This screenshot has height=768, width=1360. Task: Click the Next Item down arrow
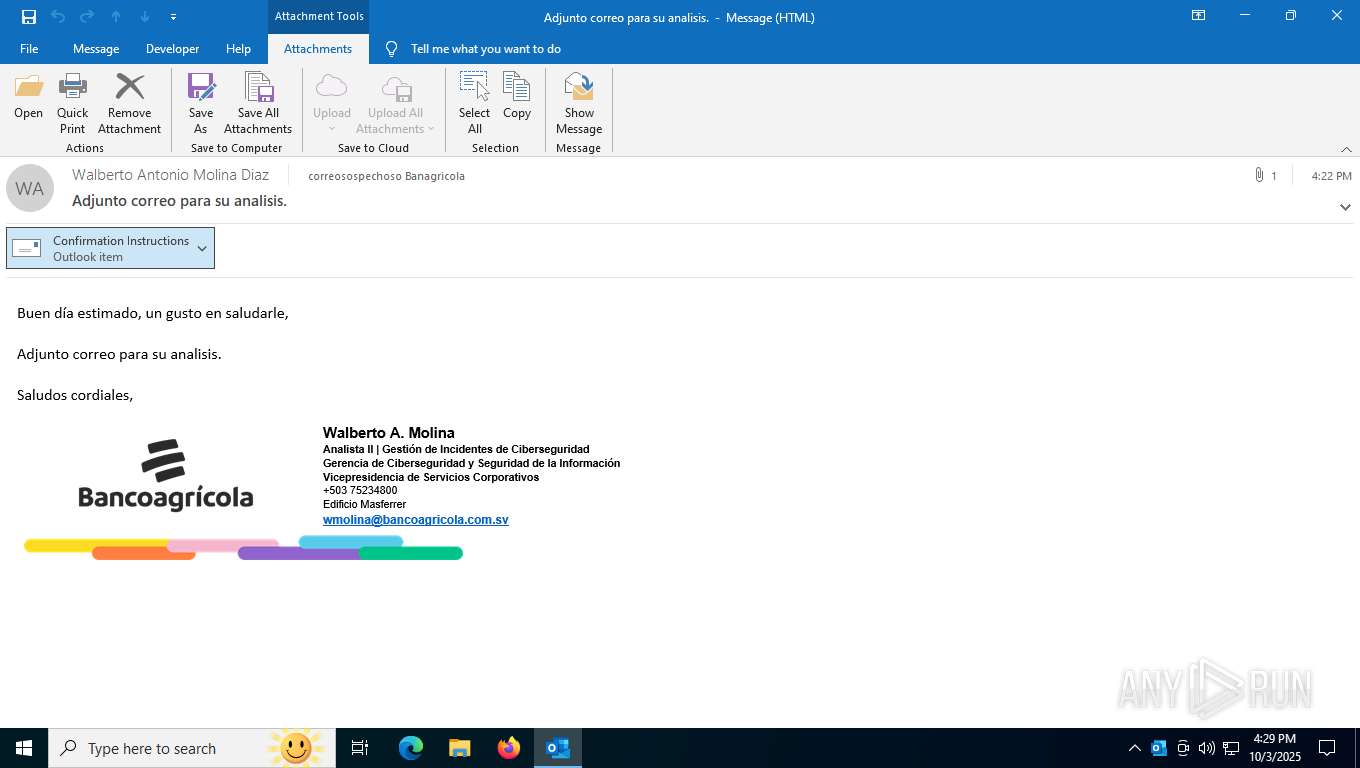pyautogui.click(x=145, y=17)
